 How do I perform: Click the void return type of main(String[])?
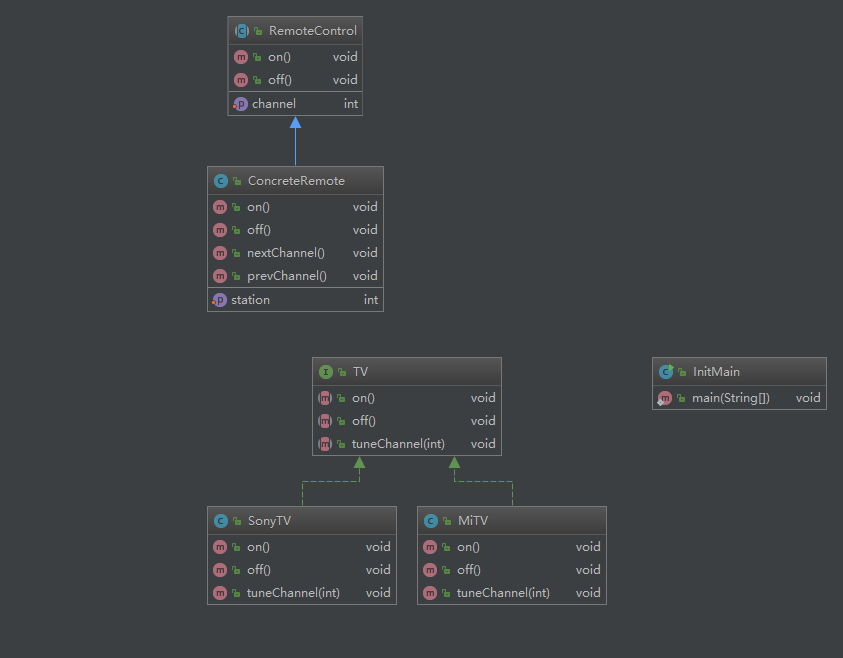click(808, 398)
